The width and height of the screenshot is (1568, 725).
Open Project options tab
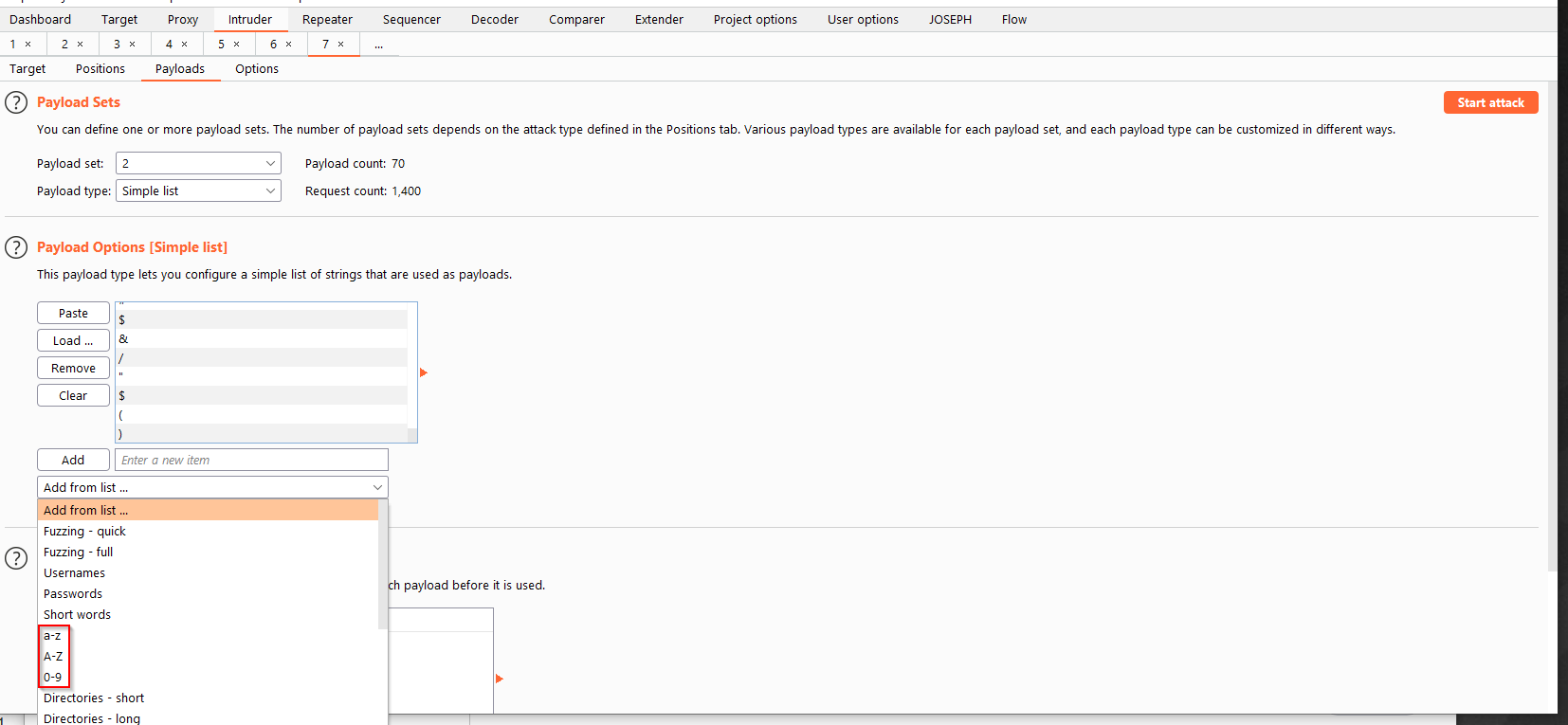756,20
